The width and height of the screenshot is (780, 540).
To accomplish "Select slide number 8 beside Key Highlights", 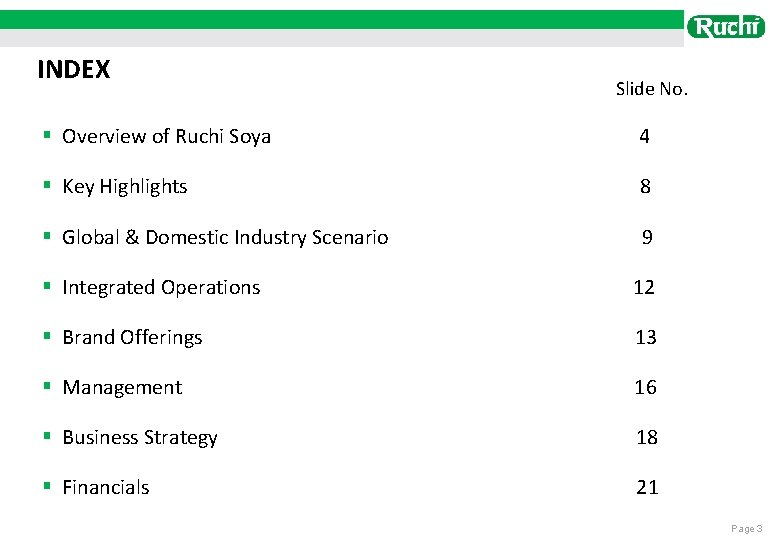I will [646, 187].
